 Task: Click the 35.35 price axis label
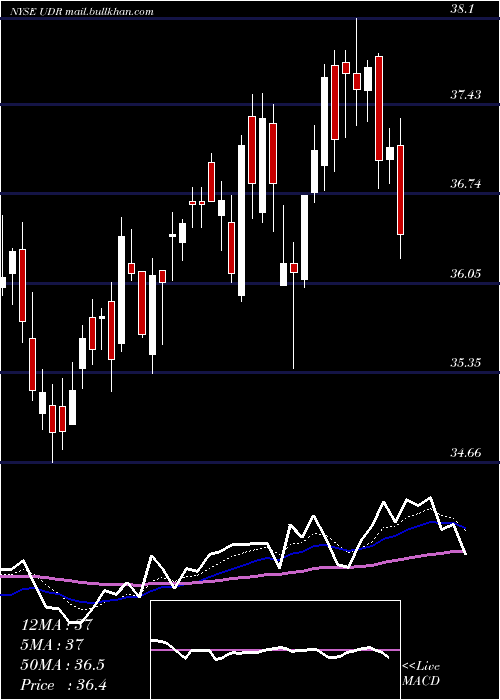tap(466, 362)
